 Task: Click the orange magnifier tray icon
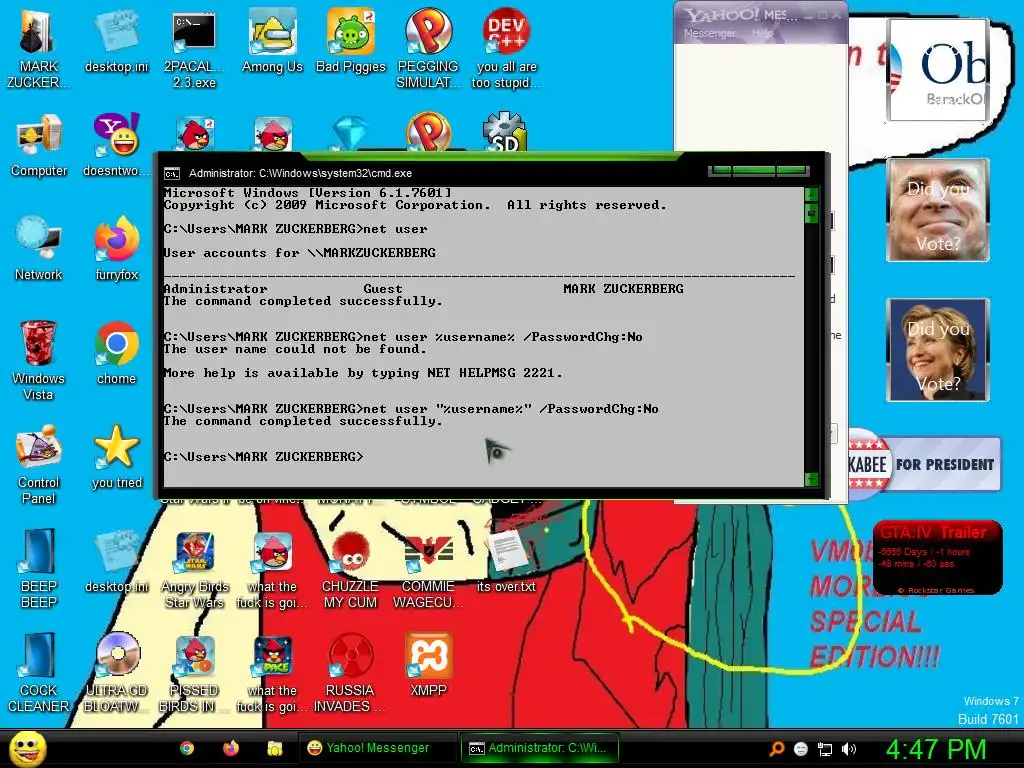tap(776, 749)
